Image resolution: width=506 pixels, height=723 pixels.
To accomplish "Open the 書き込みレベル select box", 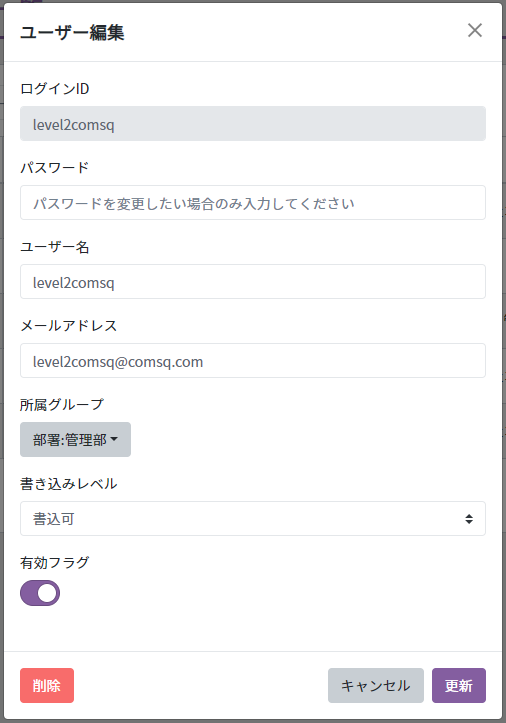I will tap(253, 518).
